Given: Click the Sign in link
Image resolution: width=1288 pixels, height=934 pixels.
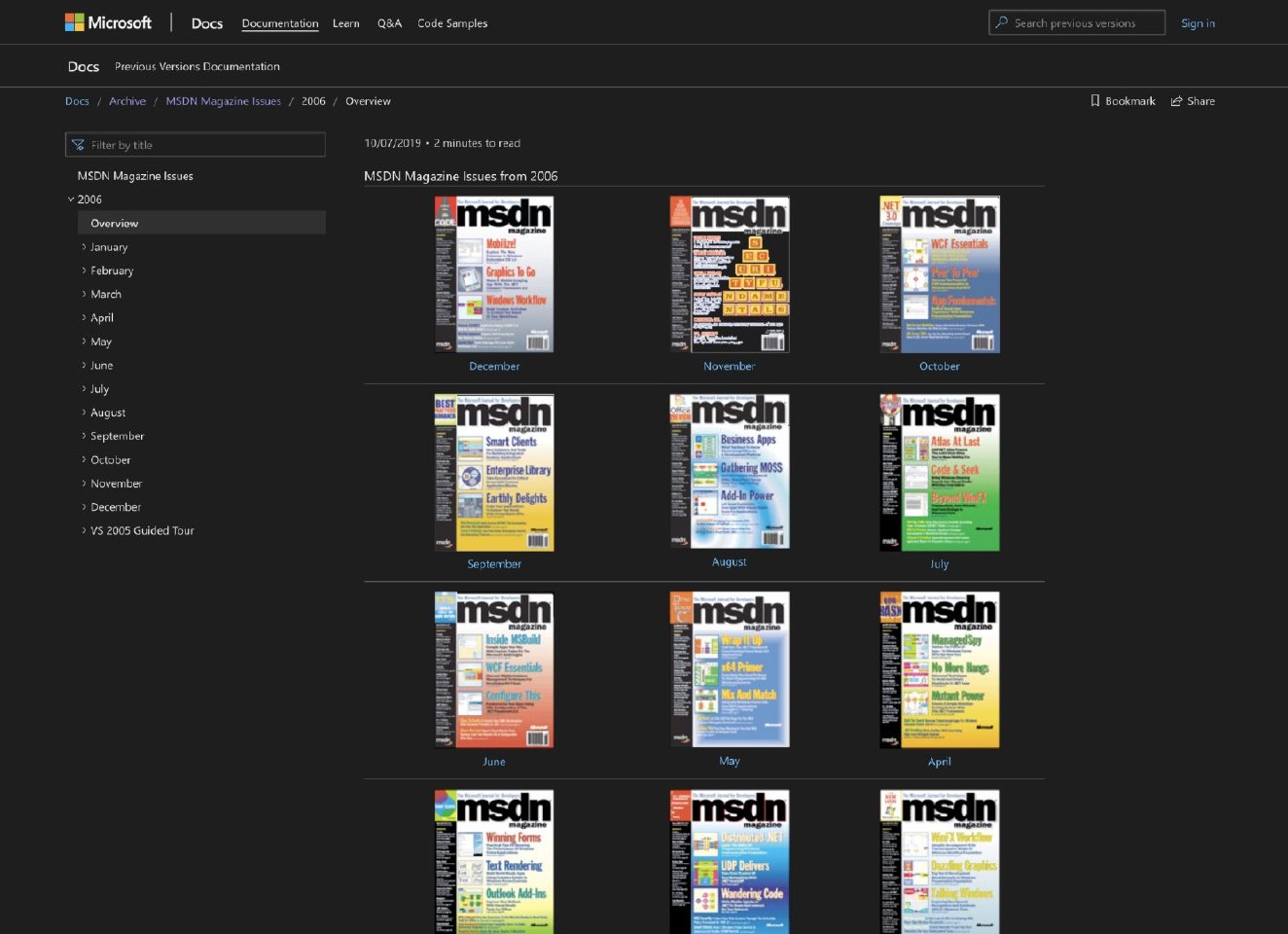Looking at the screenshot, I should click(1198, 23).
